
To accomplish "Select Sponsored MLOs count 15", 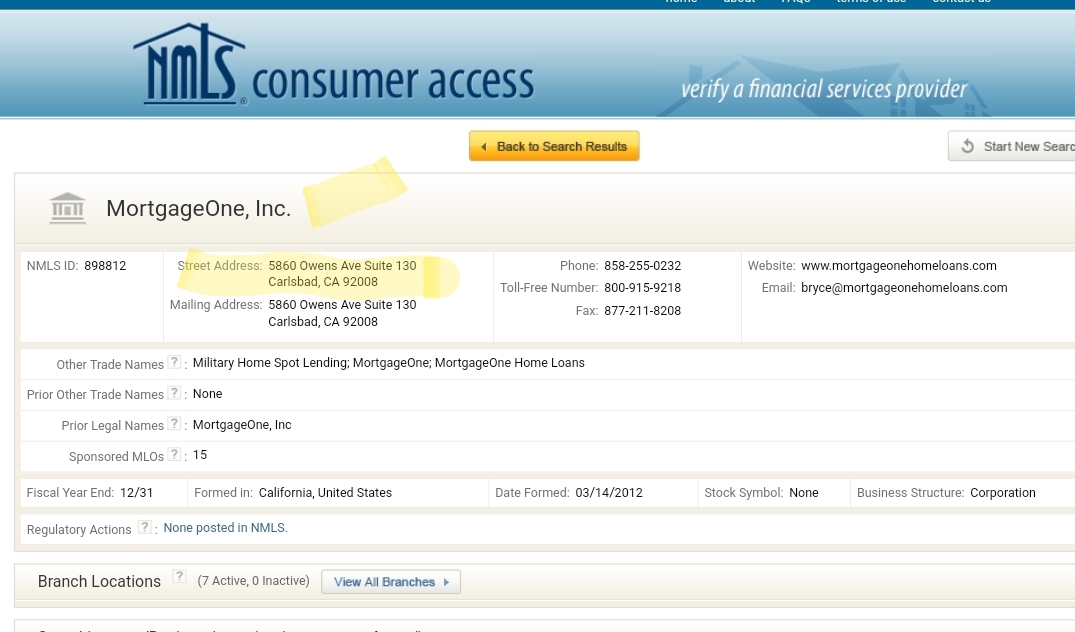I will point(200,455).
